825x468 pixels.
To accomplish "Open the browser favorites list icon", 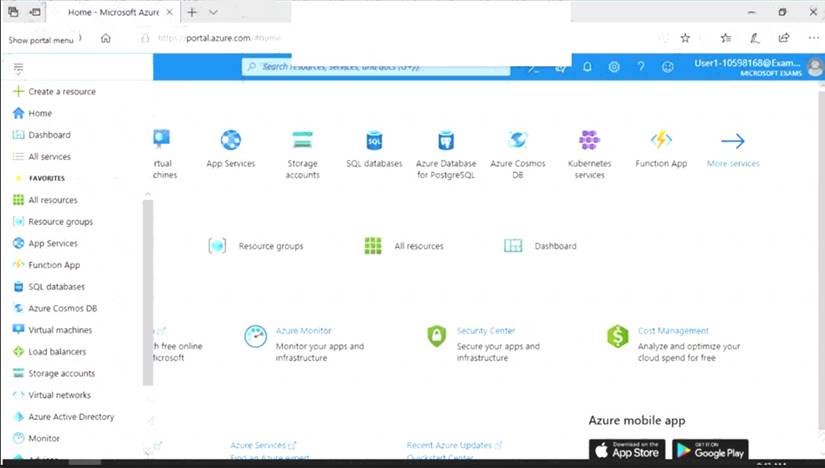I will click(726, 38).
